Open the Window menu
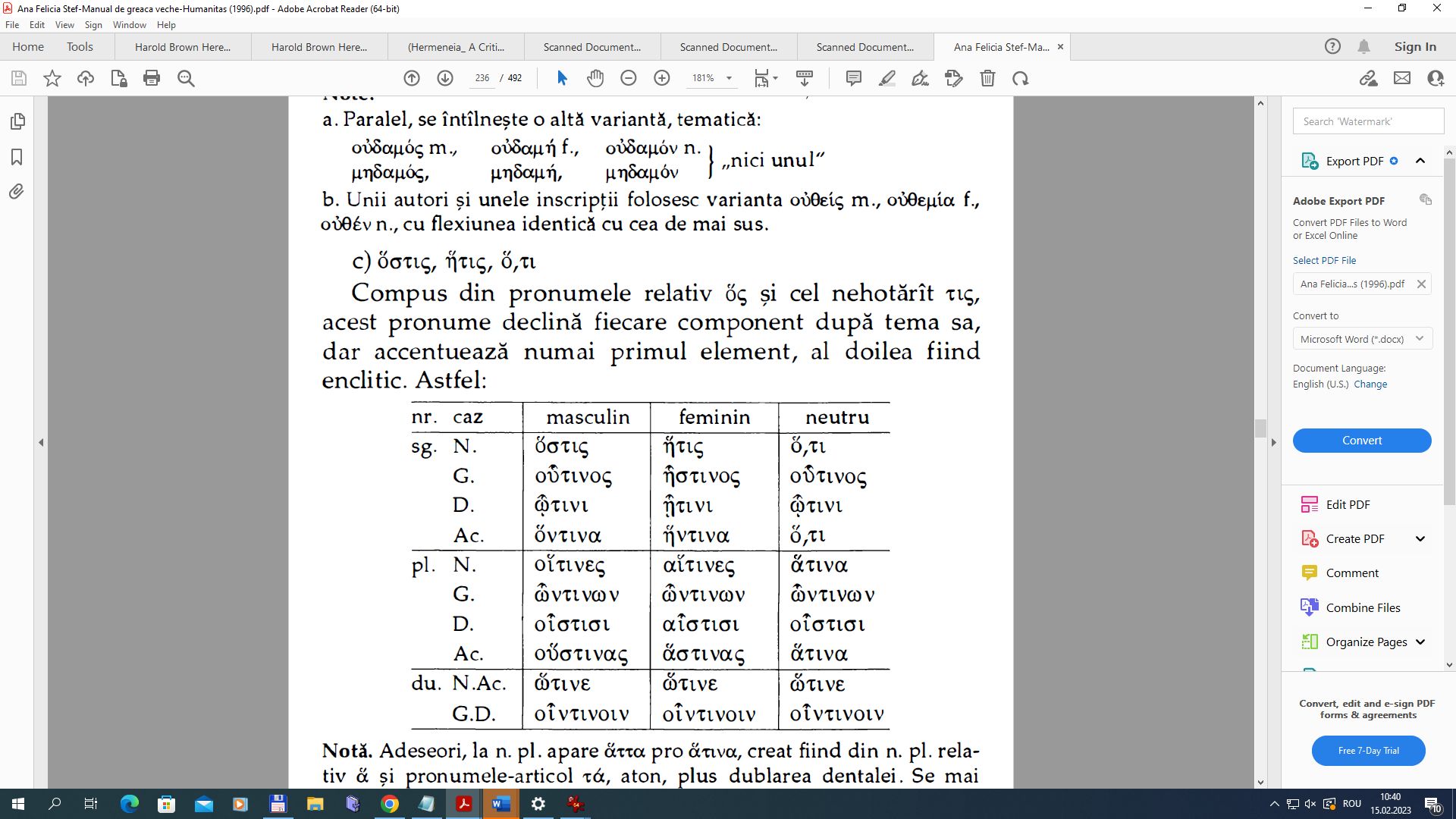Viewport: 1456px width, 819px height. [130, 25]
